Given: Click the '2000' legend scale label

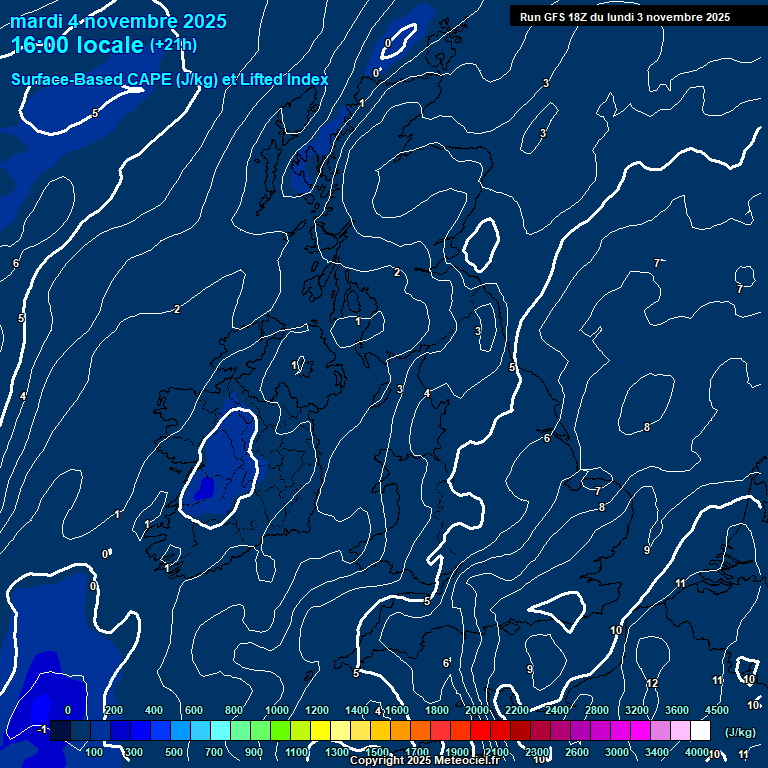Looking at the screenshot, I should pos(477,710).
